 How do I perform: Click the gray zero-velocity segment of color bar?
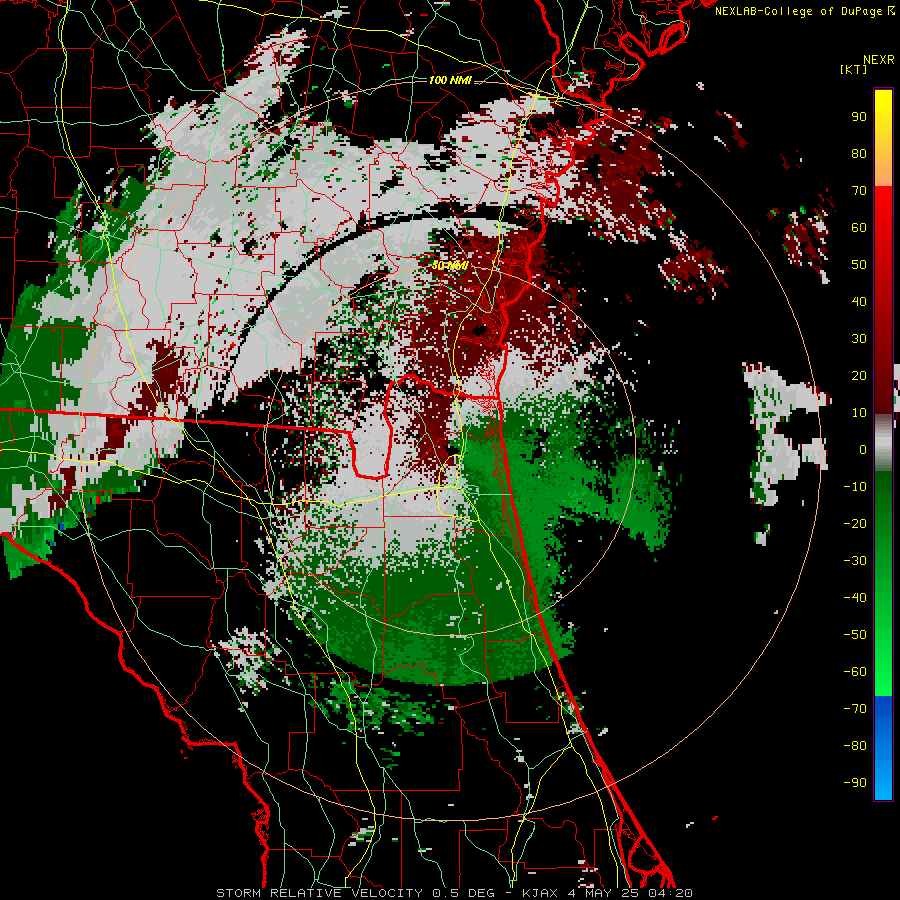click(883, 443)
